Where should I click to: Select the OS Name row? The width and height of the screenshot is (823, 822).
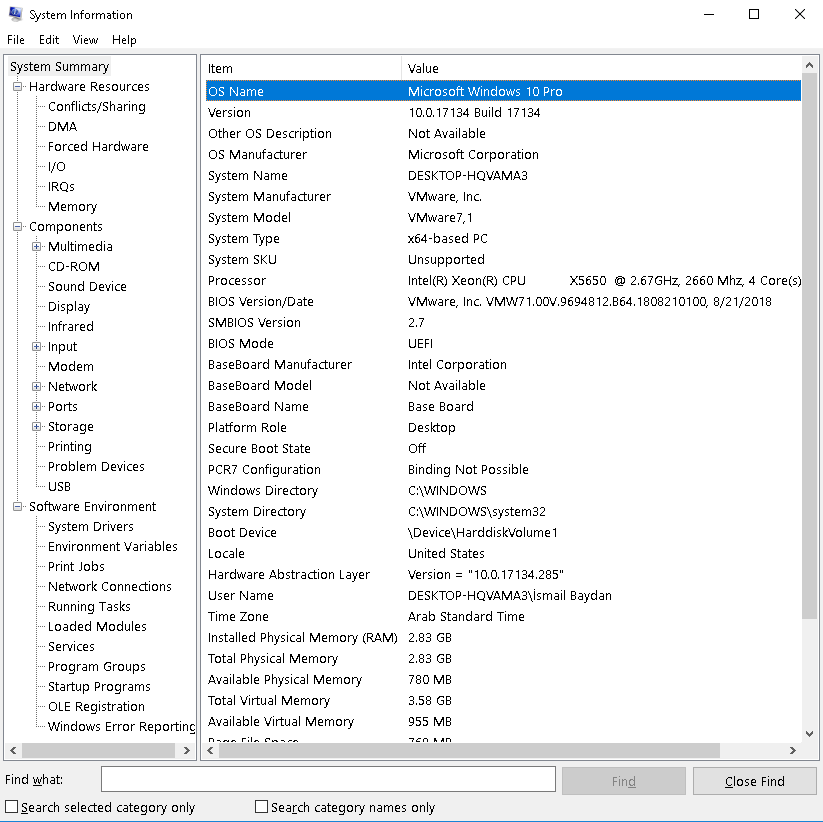503,91
